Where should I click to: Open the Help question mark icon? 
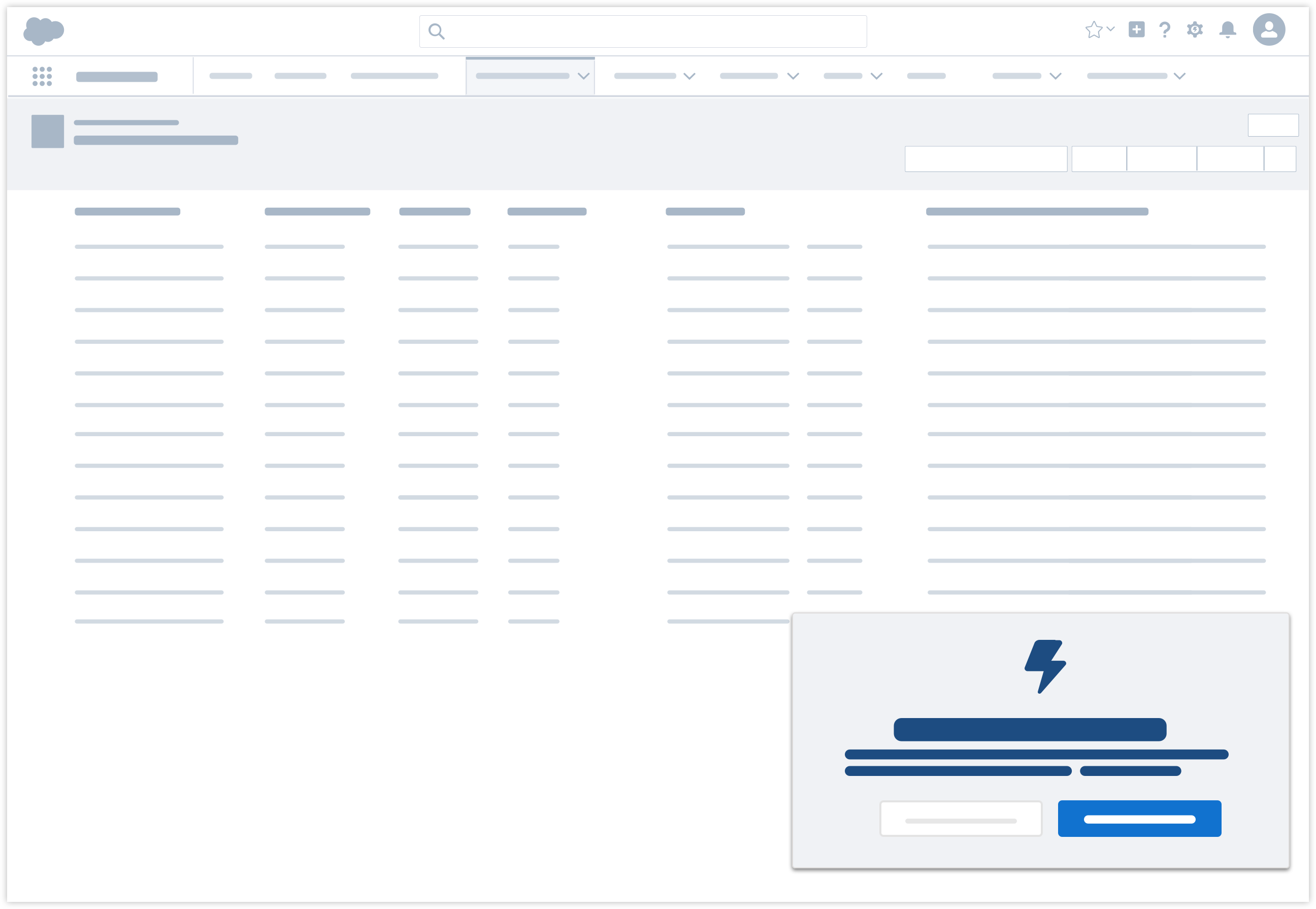coord(1165,29)
